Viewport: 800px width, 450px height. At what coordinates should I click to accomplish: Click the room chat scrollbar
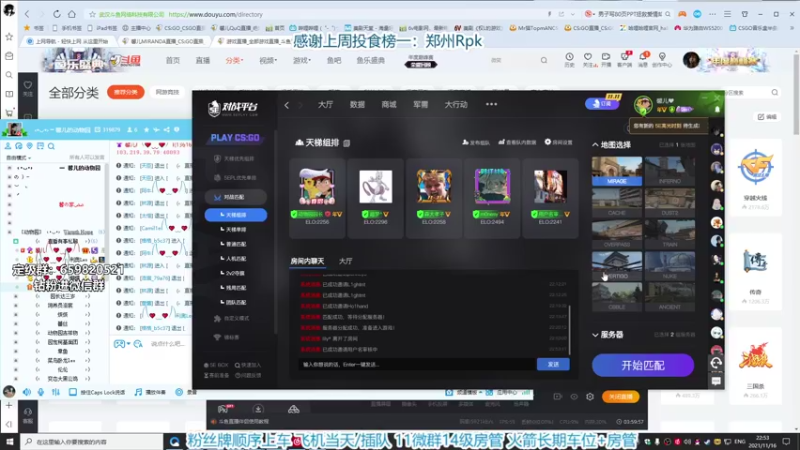569,330
